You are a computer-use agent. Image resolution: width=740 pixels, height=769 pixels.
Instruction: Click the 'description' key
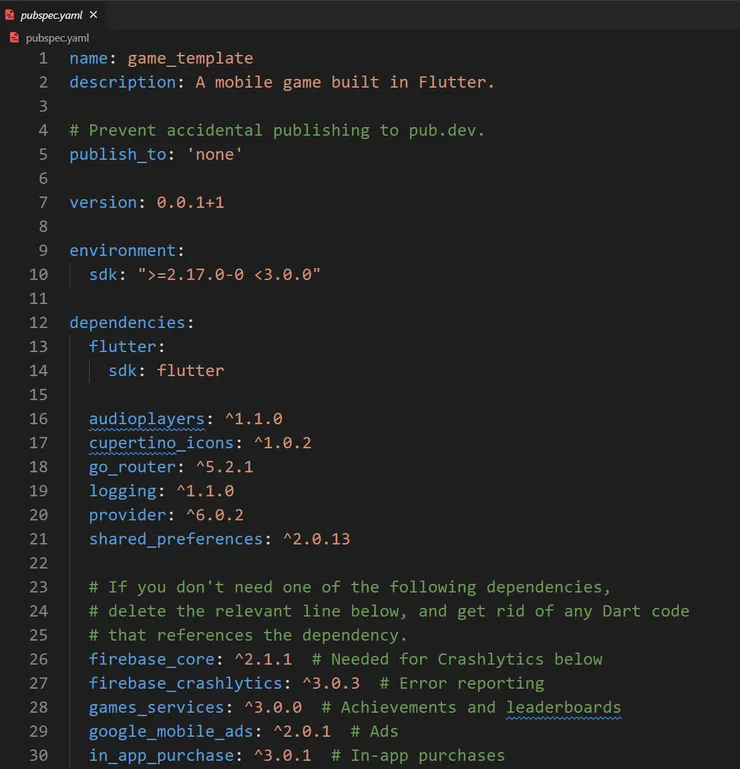[123, 82]
